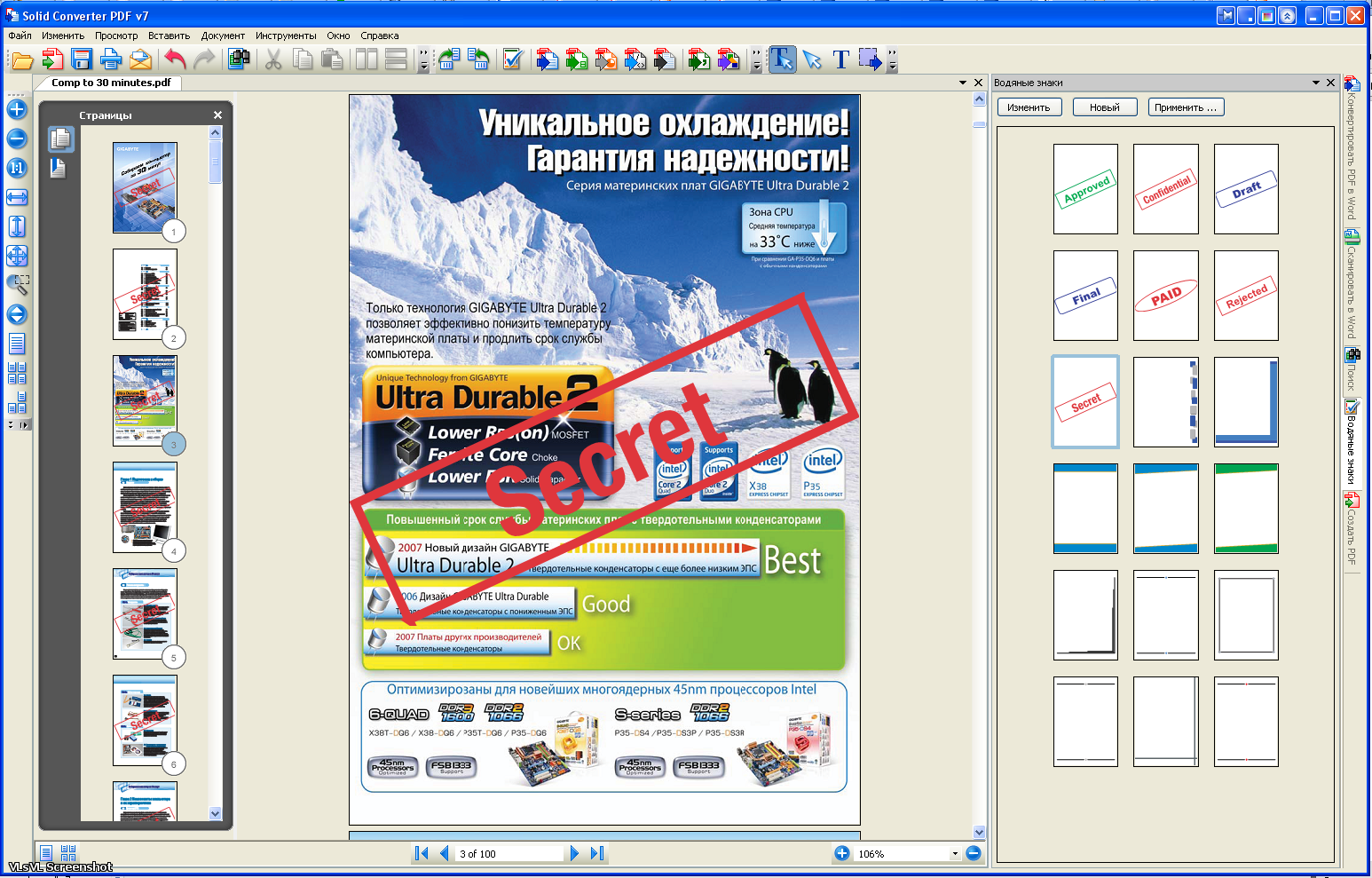Select the Confidential watermark thumbnail
This screenshot has width=1372, height=878.
[1165, 189]
